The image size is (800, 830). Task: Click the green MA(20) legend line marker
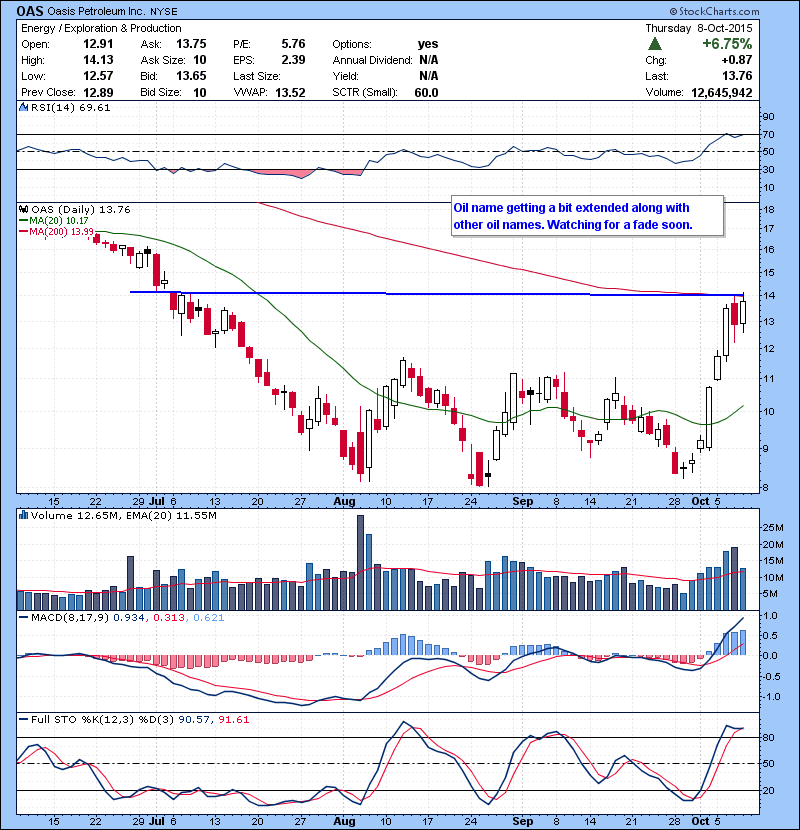click(x=23, y=220)
